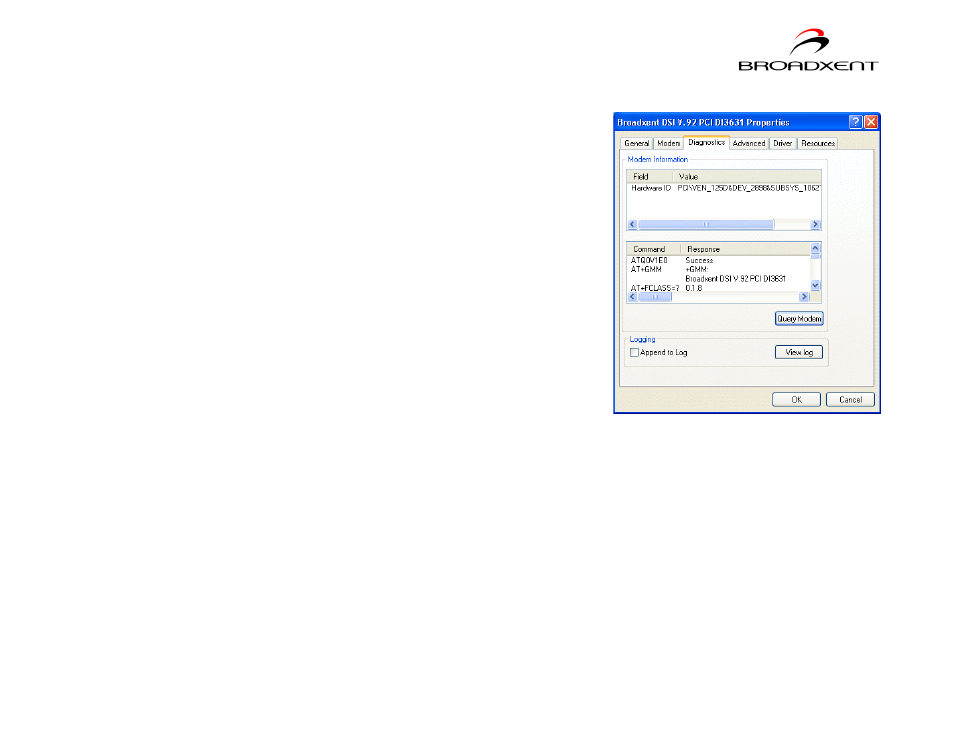Open the log with View log

(799, 352)
